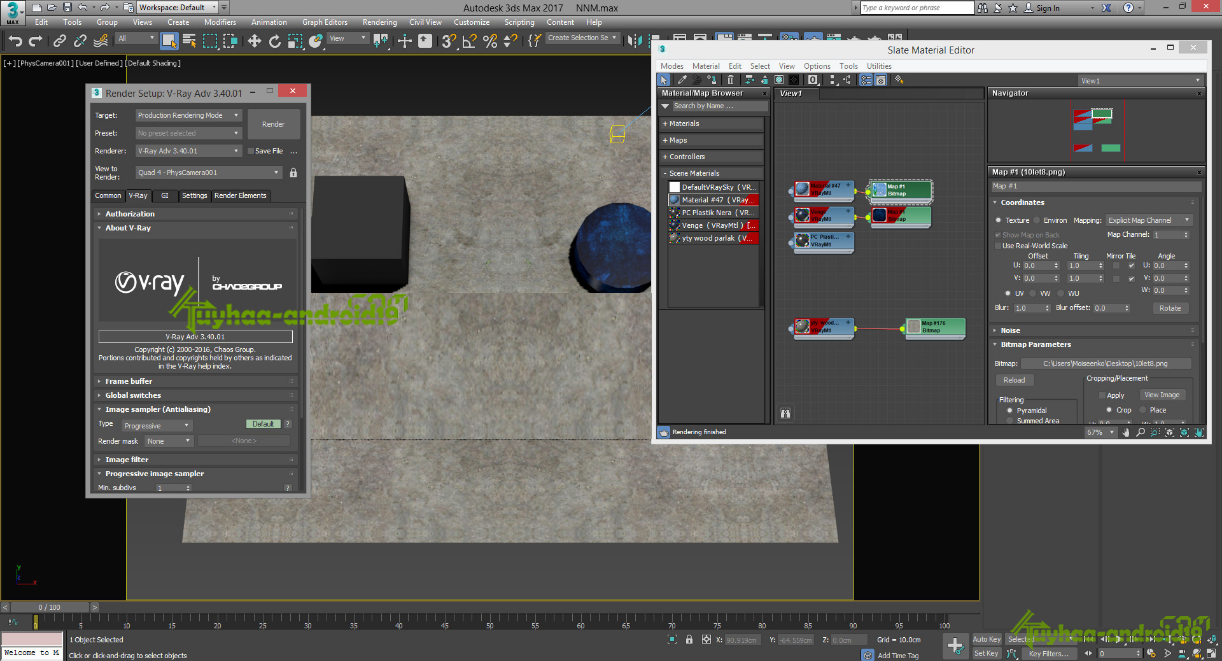This screenshot has height=661, width=1222.
Task: Click Slate search binoculars icon
Action: pos(786,412)
